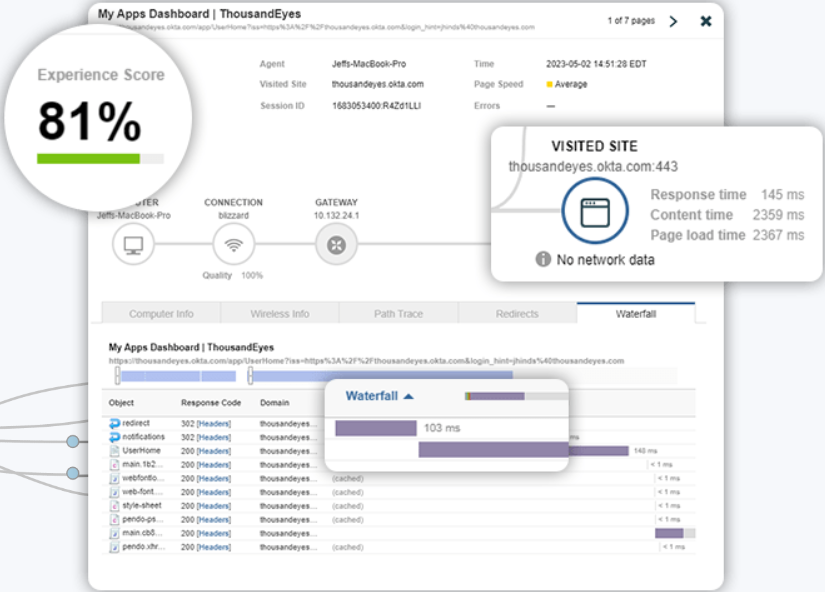The image size is (825, 592).
Task: Click the gateway address 10.132.24.1
Action: [x=336, y=216]
